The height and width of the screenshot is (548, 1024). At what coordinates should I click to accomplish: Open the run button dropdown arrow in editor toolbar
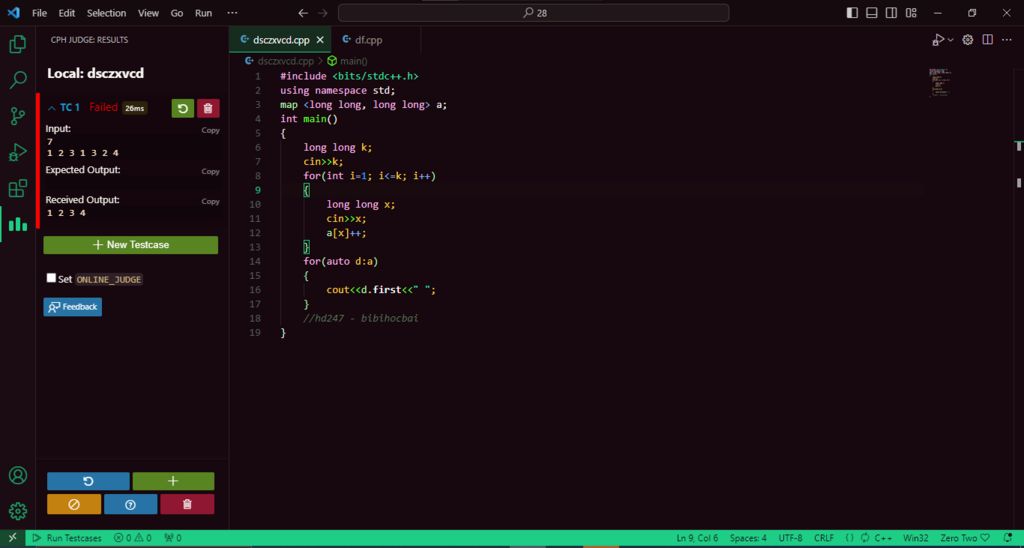point(950,40)
